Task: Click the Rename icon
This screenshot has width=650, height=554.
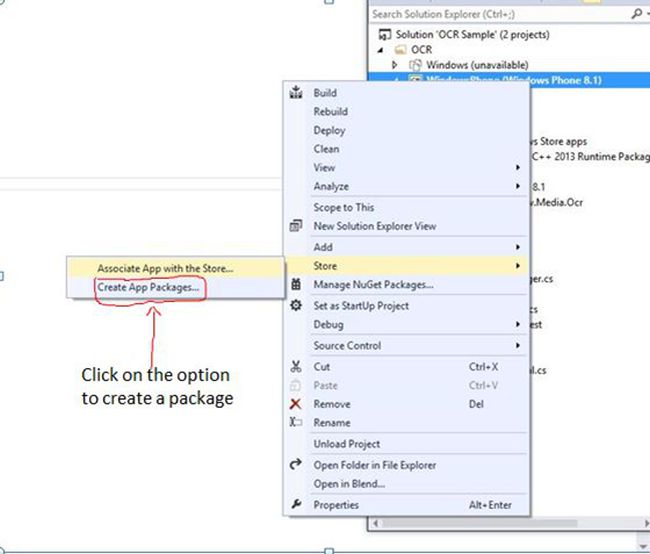Action: [296, 422]
